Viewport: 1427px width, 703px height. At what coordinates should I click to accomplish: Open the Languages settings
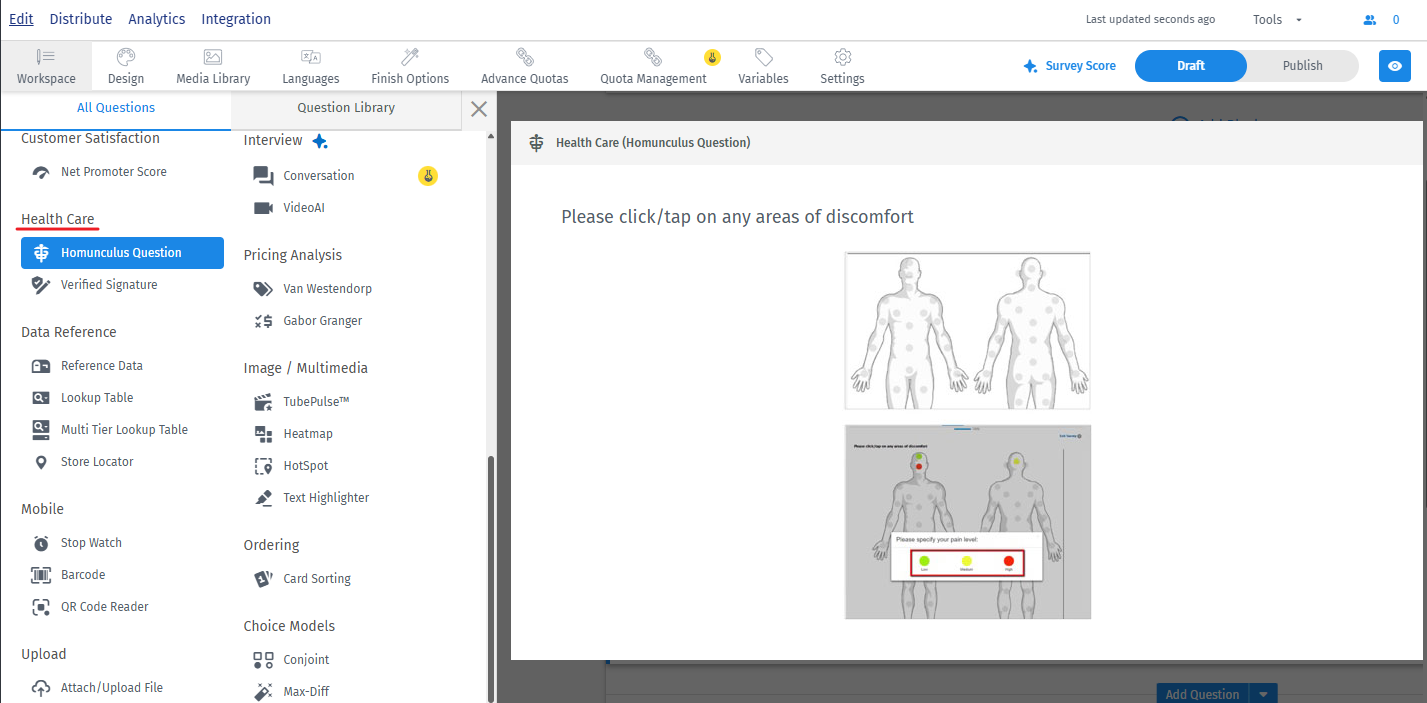pyautogui.click(x=310, y=66)
